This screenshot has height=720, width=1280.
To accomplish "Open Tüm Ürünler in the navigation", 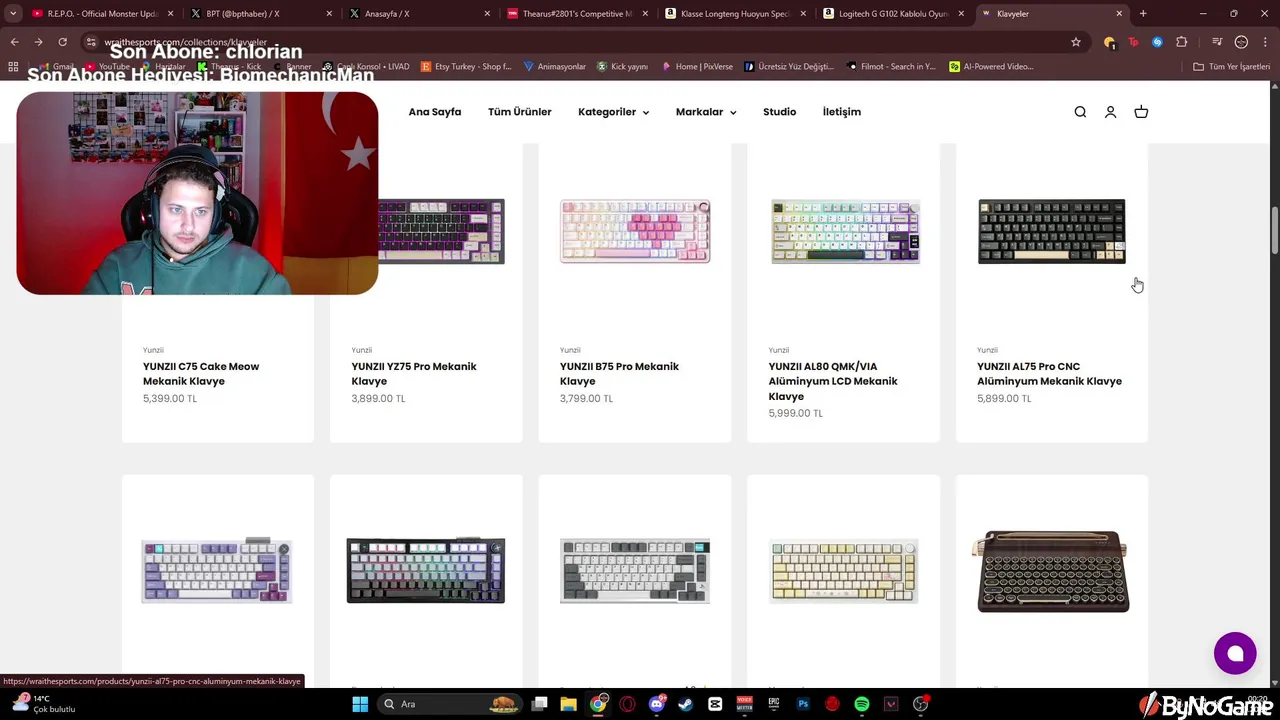I will (519, 112).
